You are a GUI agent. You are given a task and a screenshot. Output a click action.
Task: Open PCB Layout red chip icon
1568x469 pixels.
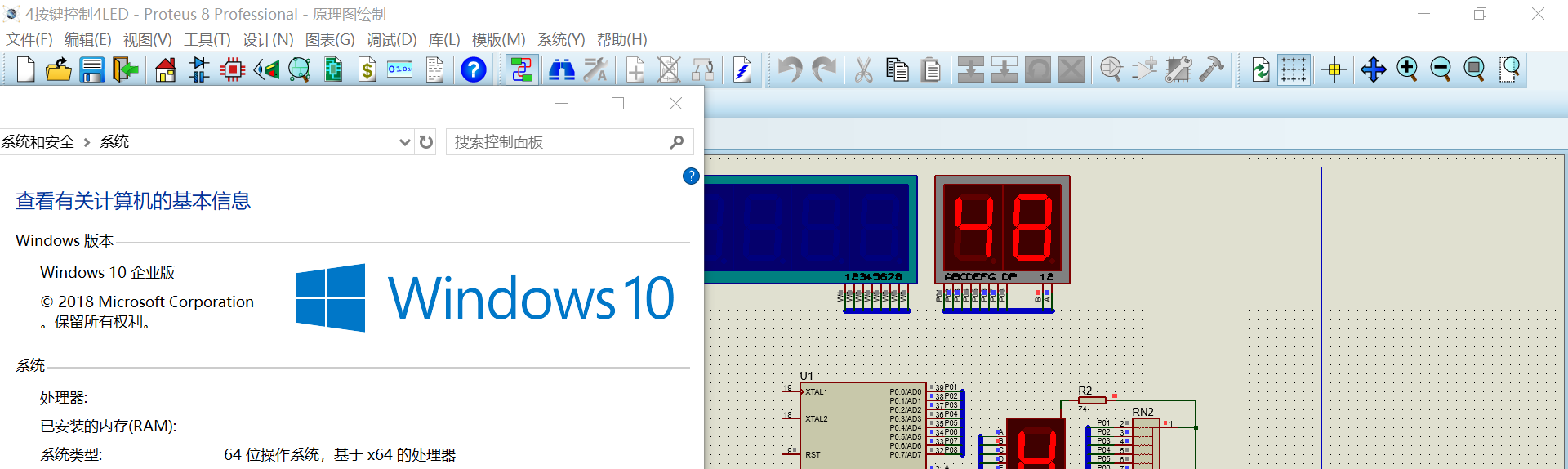coord(233,70)
